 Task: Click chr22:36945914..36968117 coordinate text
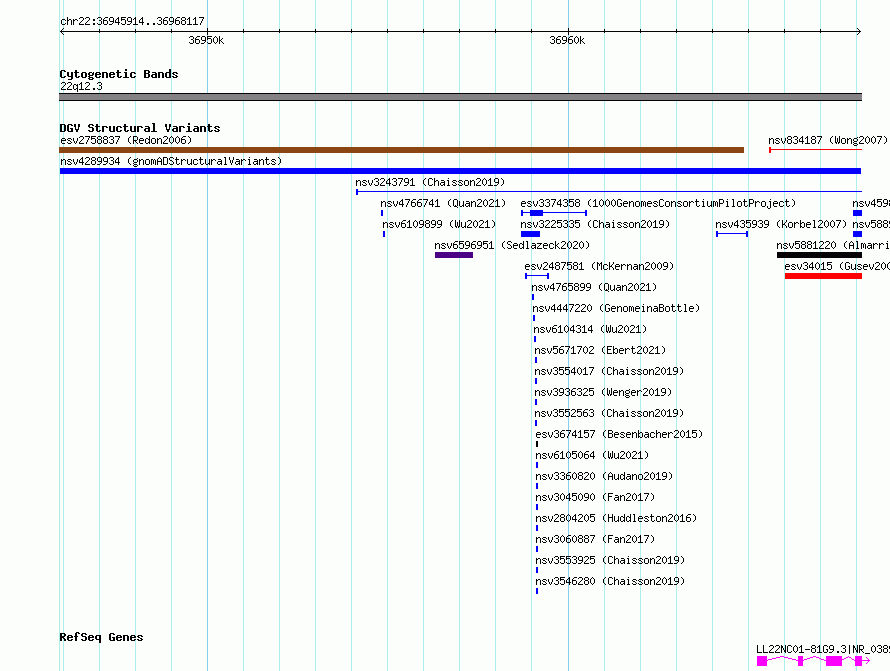click(132, 22)
